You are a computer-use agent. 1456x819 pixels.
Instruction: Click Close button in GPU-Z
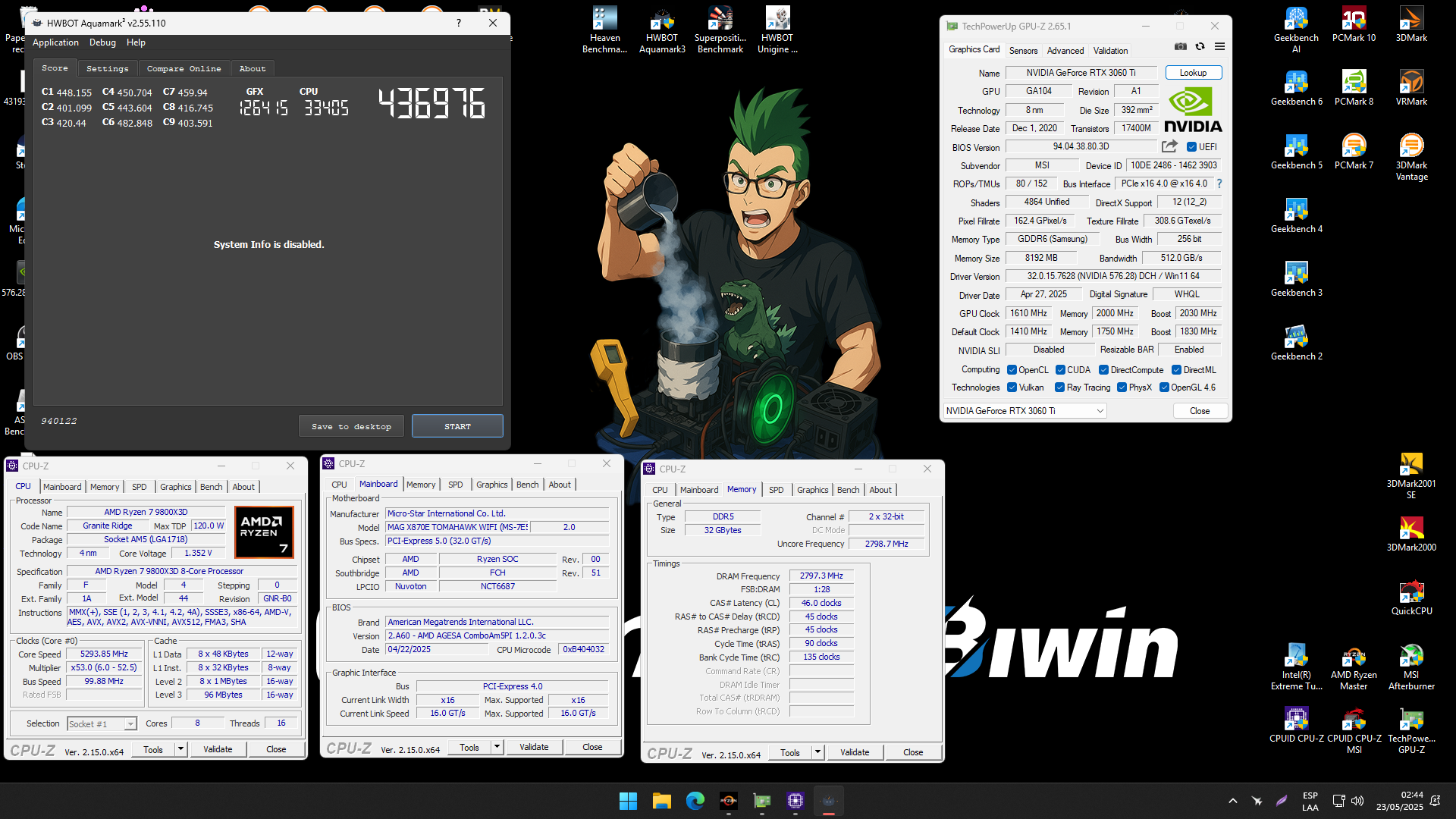(x=1200, y=411)
